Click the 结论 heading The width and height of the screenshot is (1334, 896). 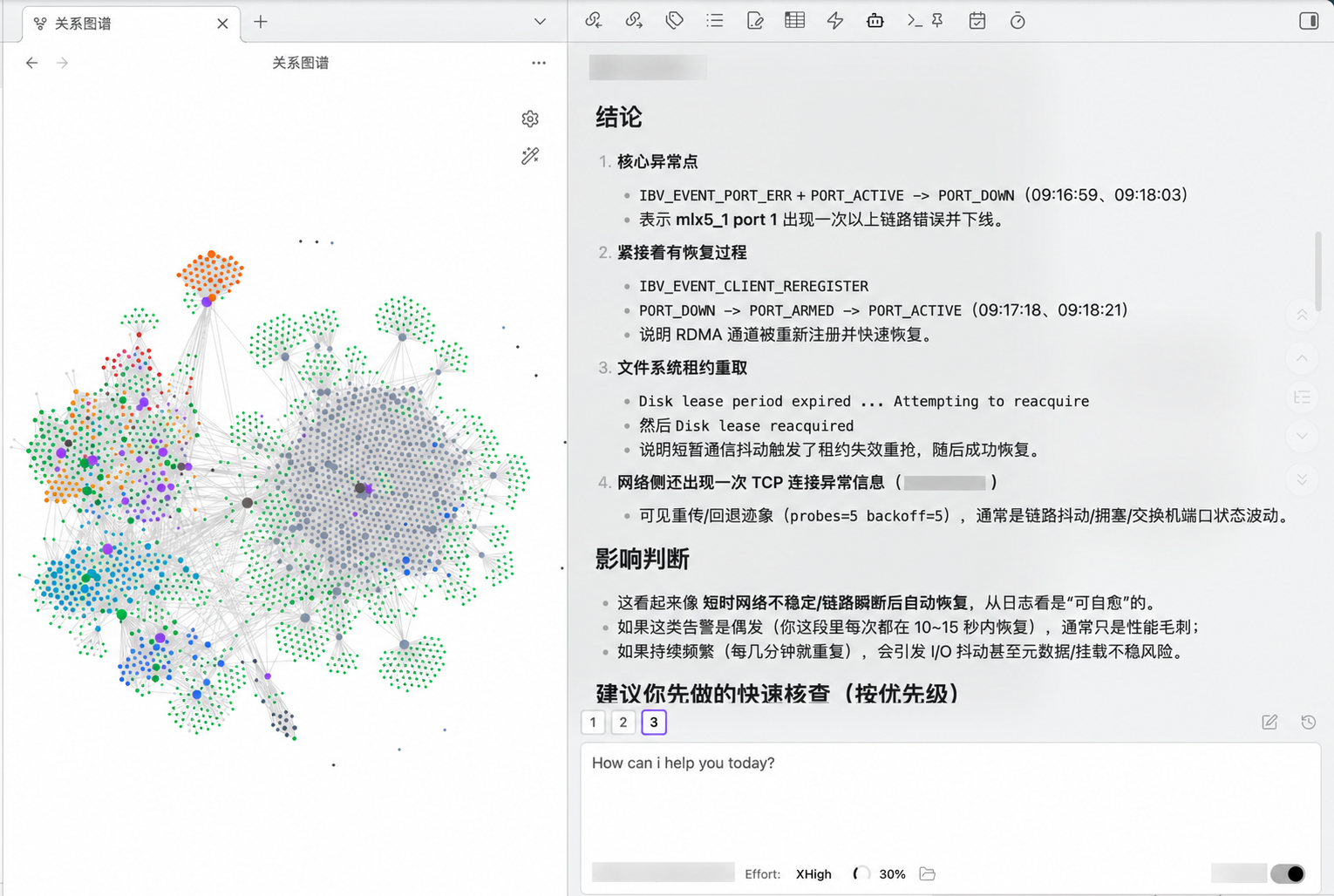(619, 118)
